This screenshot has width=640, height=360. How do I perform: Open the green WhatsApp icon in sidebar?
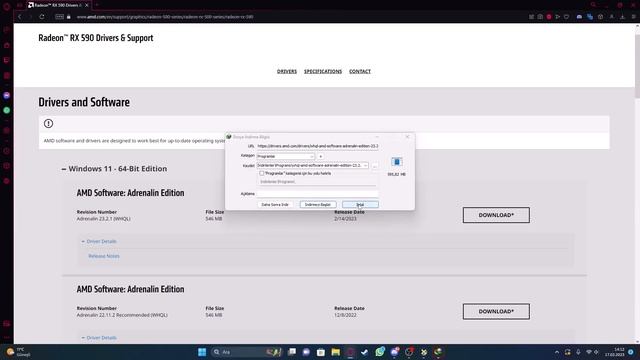tap(7, 110)
